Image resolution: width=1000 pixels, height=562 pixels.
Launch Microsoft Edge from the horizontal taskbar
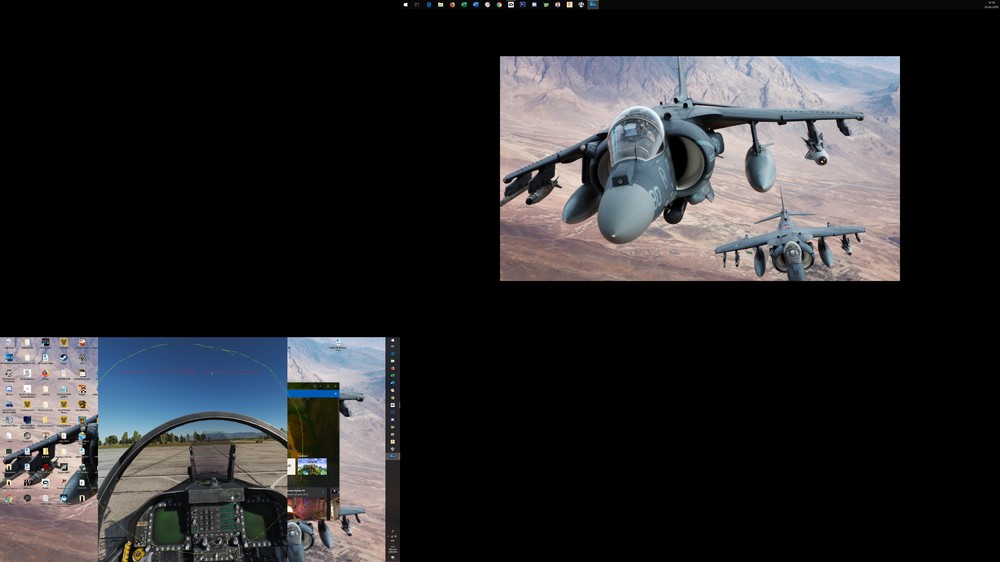pyautogui.click(x=429, y=4)
